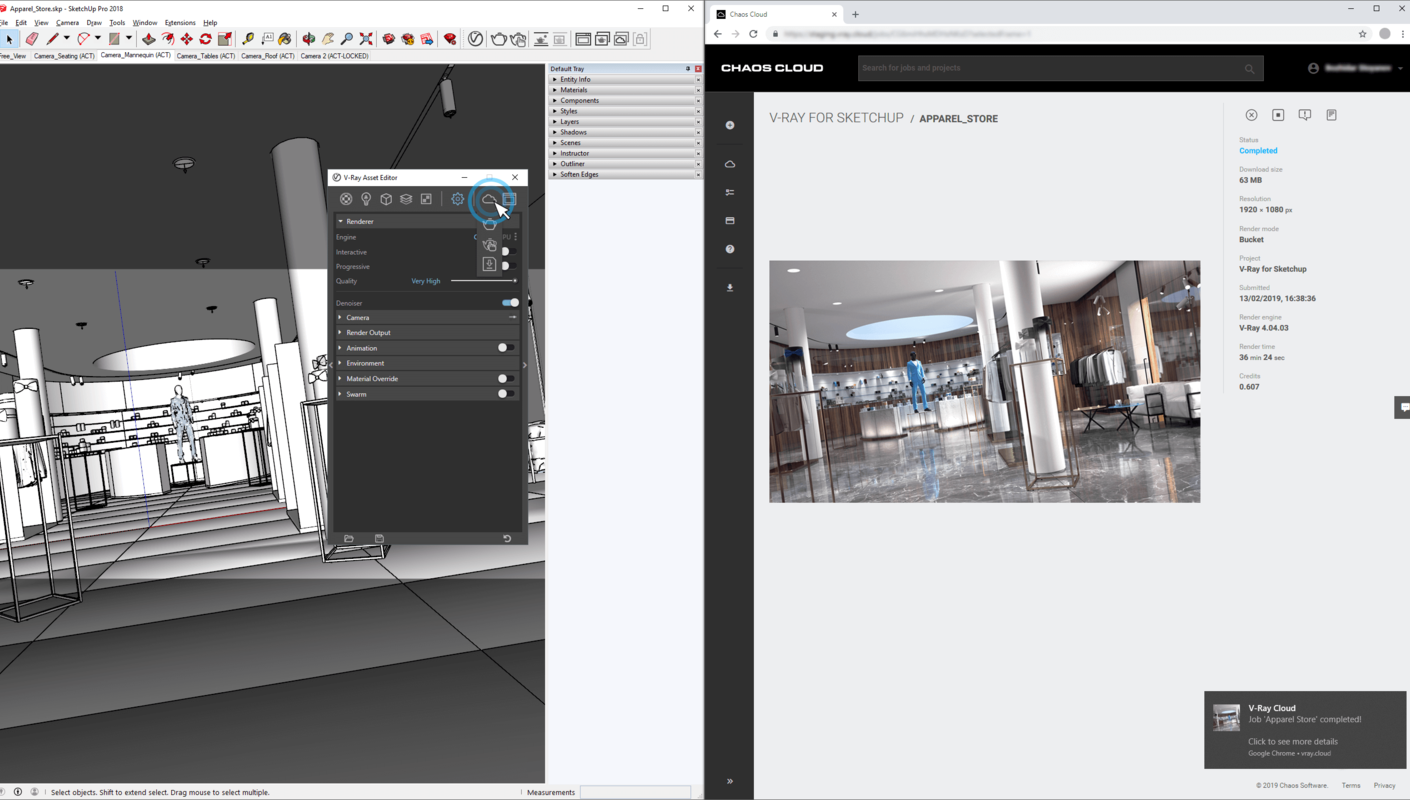1410x800 pixels.
Task: Click the add plus icon in Chaos Cloud sidebar
Action: 730,125
